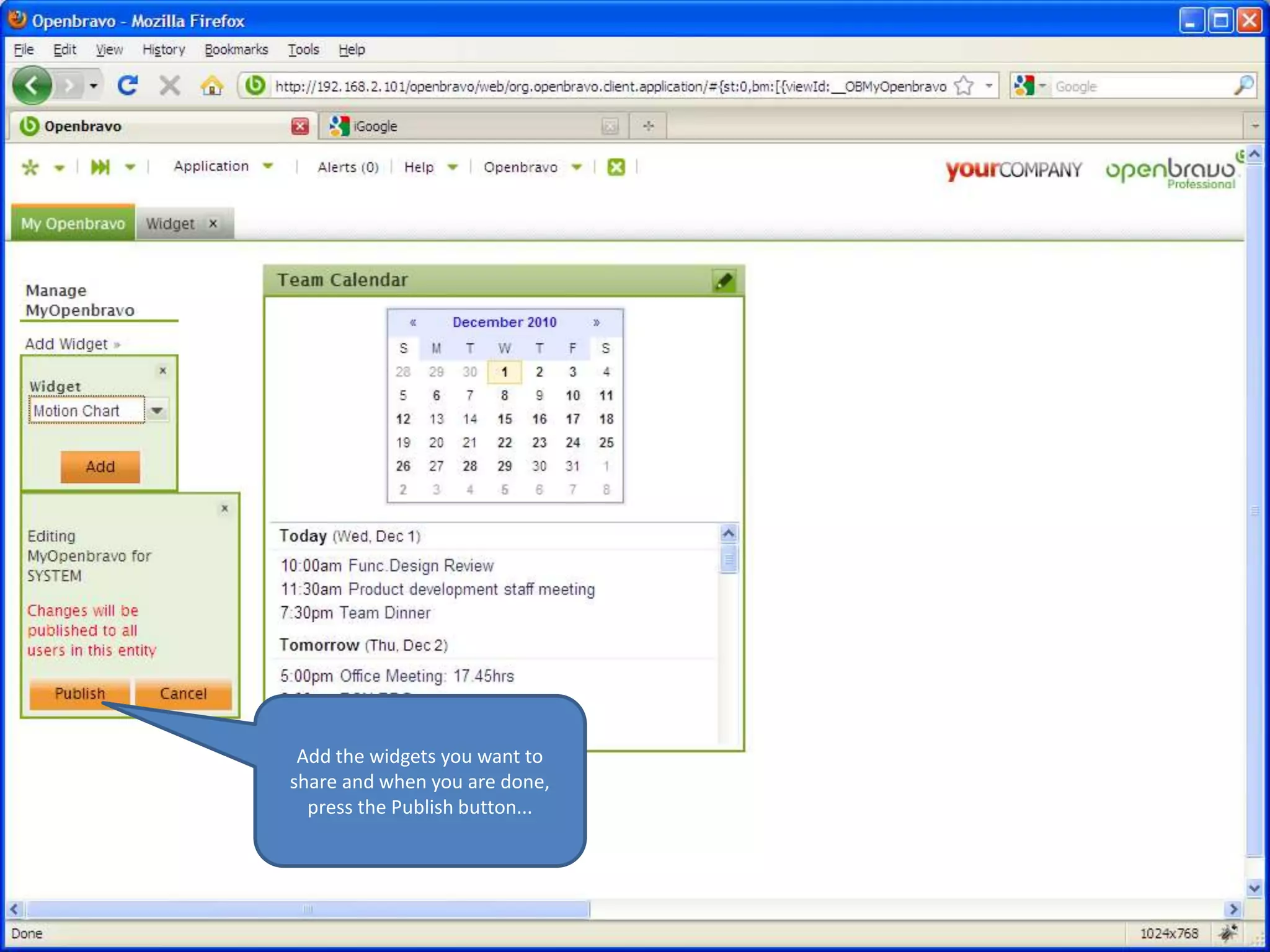The width and height of the screenshot is (1270, 952).
Task: Go to previous month in calendar
Action: tap(413, 322)
